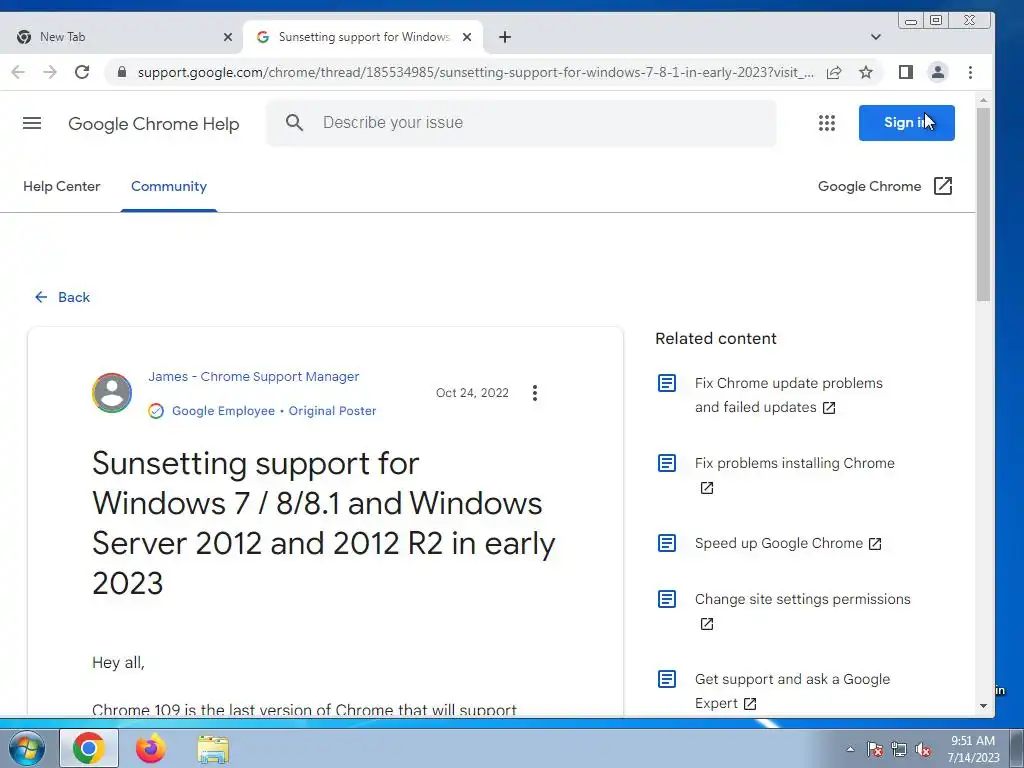Image resolution: width=1024 pixels, height=768 pixels.
Task: Click the Google Chrome Help title
Action: click(x=153, y=123)
